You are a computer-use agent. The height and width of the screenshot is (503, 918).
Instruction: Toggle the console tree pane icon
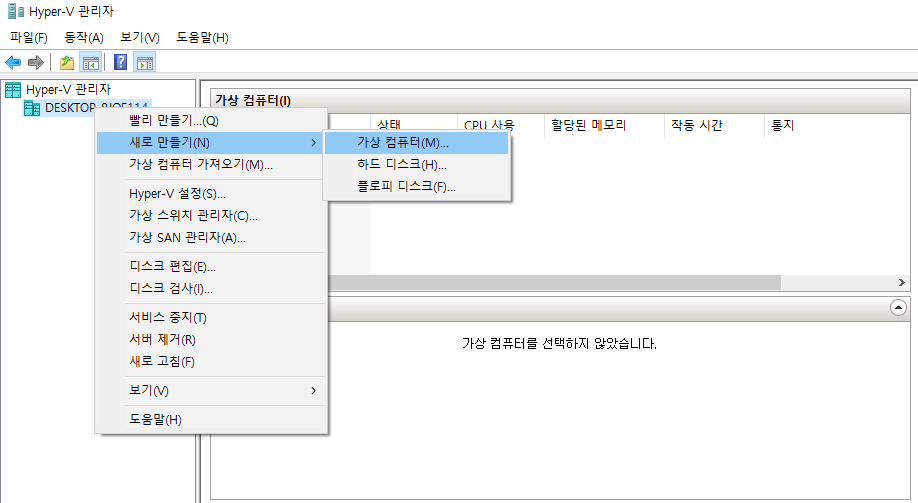(x=91, y=62)
